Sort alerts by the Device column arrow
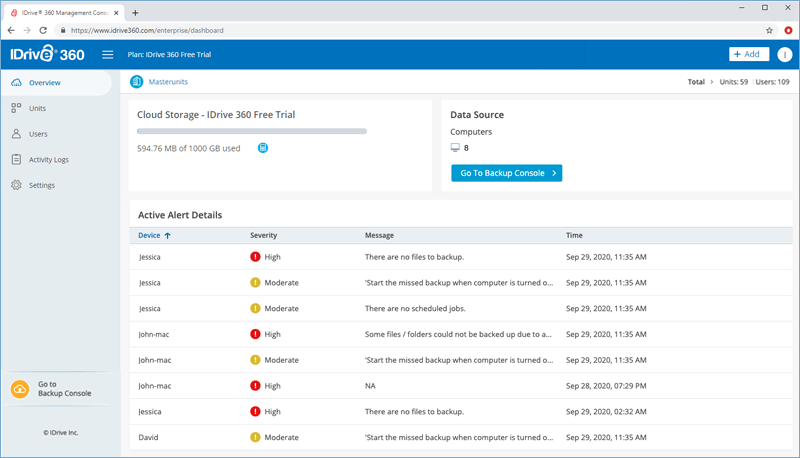Viewport: 800px width, 458px height. point(168,236)
